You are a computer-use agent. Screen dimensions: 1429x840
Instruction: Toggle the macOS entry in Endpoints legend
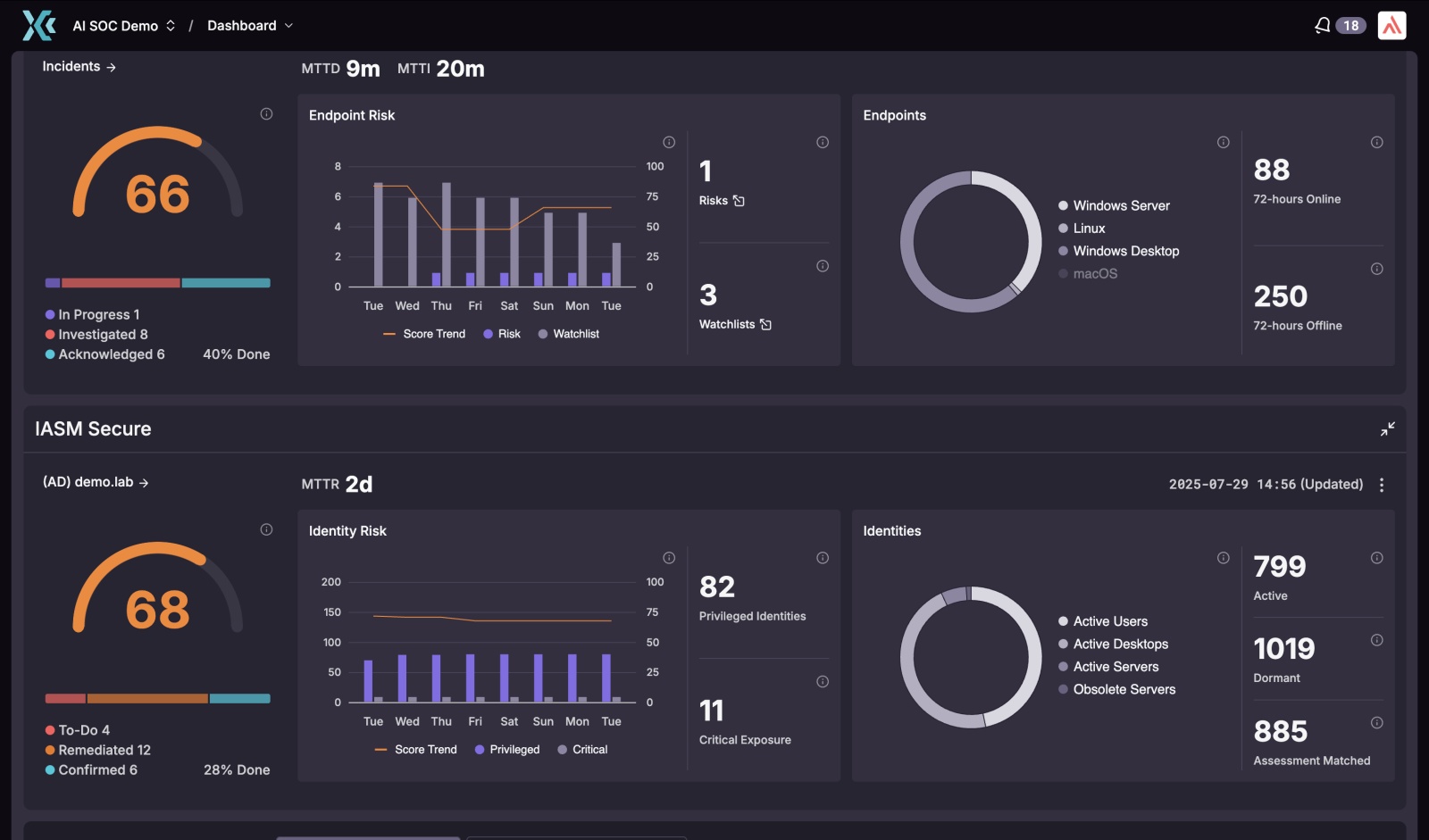pos(1088,274)
